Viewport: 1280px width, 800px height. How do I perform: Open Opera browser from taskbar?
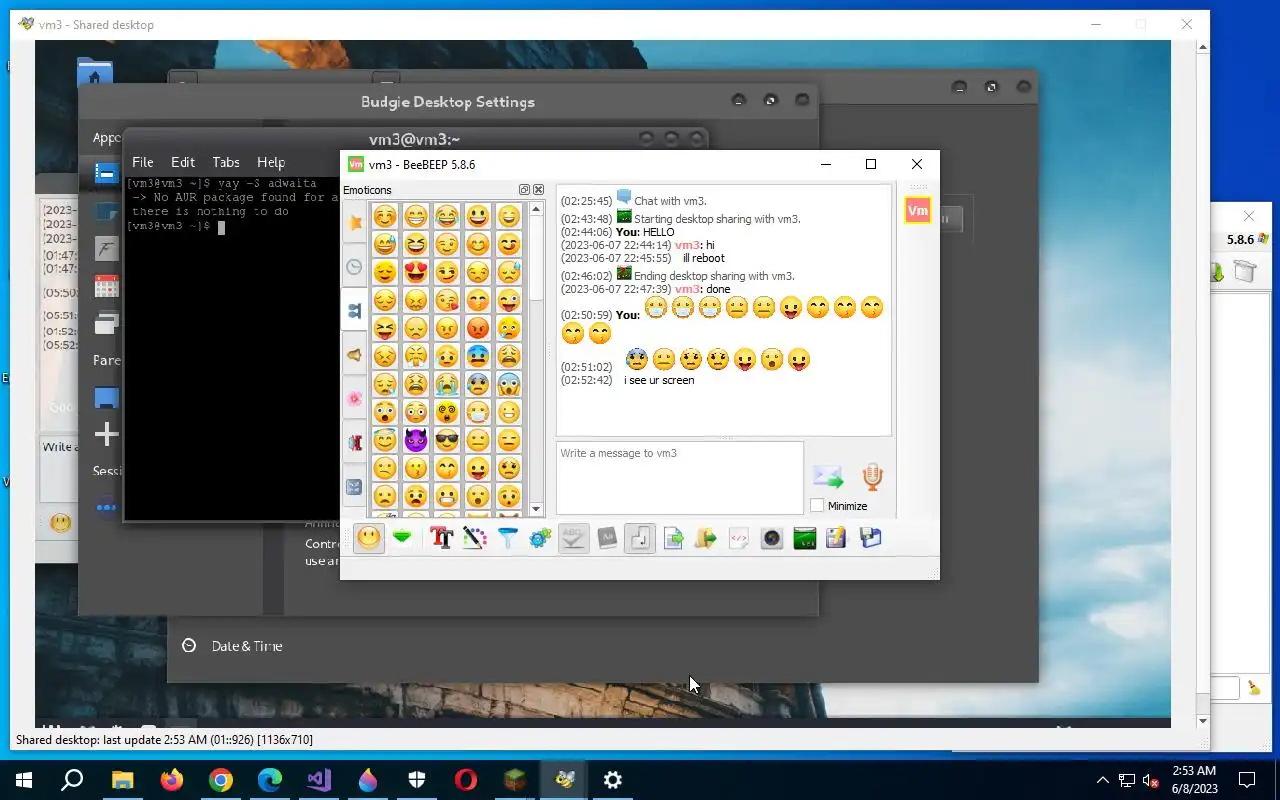[466, 780]
